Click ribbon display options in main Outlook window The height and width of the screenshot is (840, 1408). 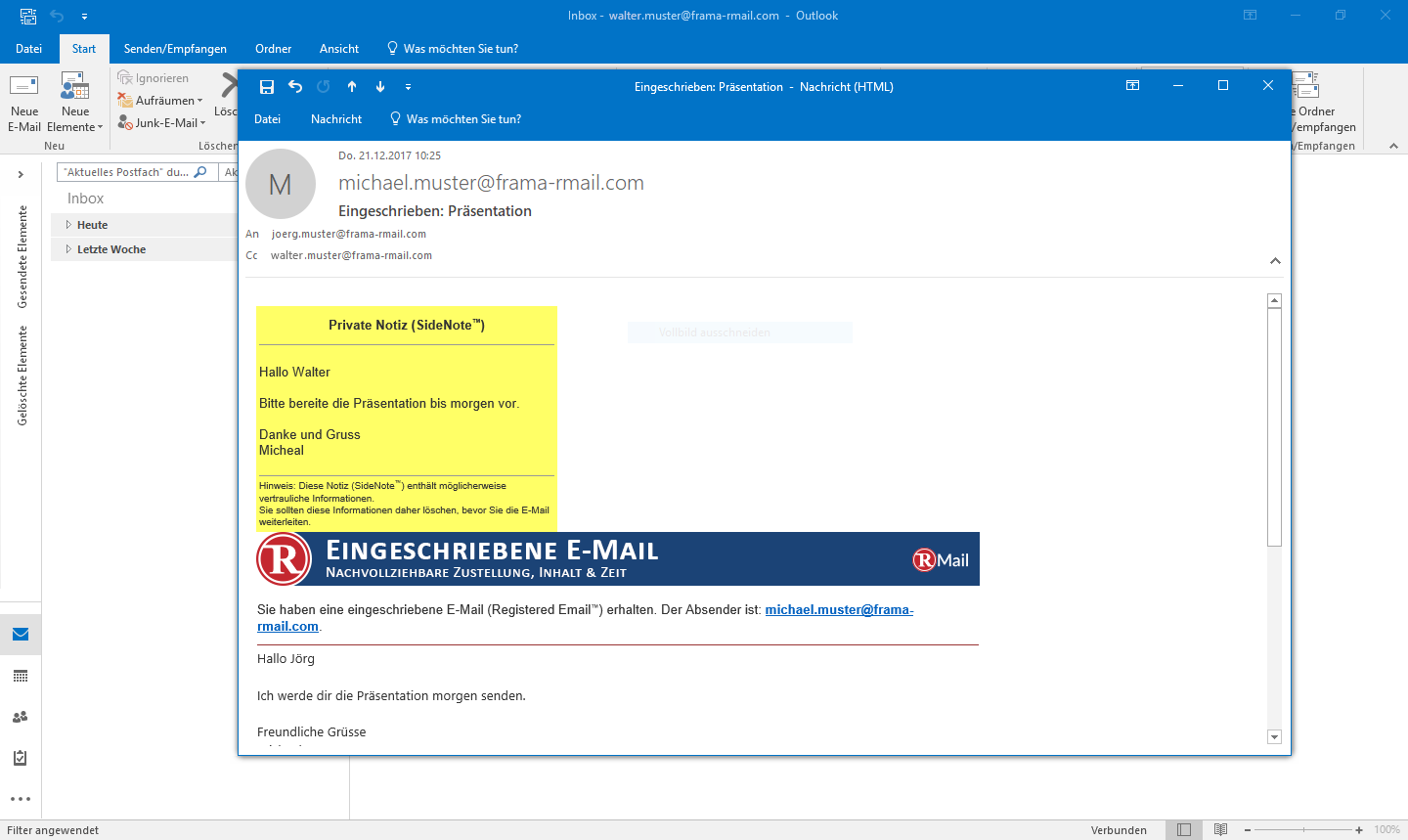click(x=1250, y=16)
